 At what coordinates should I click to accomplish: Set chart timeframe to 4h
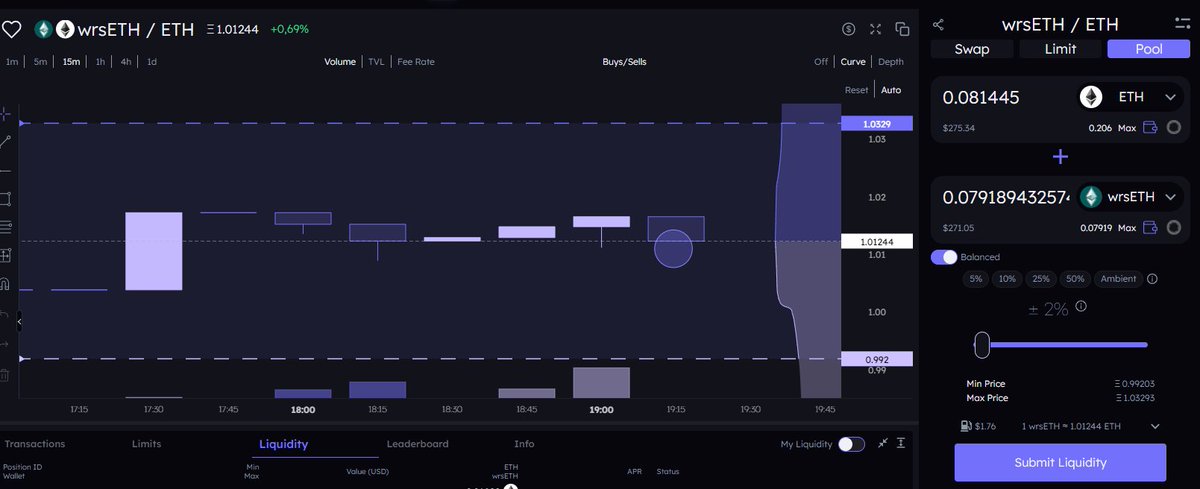coord(126,62)
